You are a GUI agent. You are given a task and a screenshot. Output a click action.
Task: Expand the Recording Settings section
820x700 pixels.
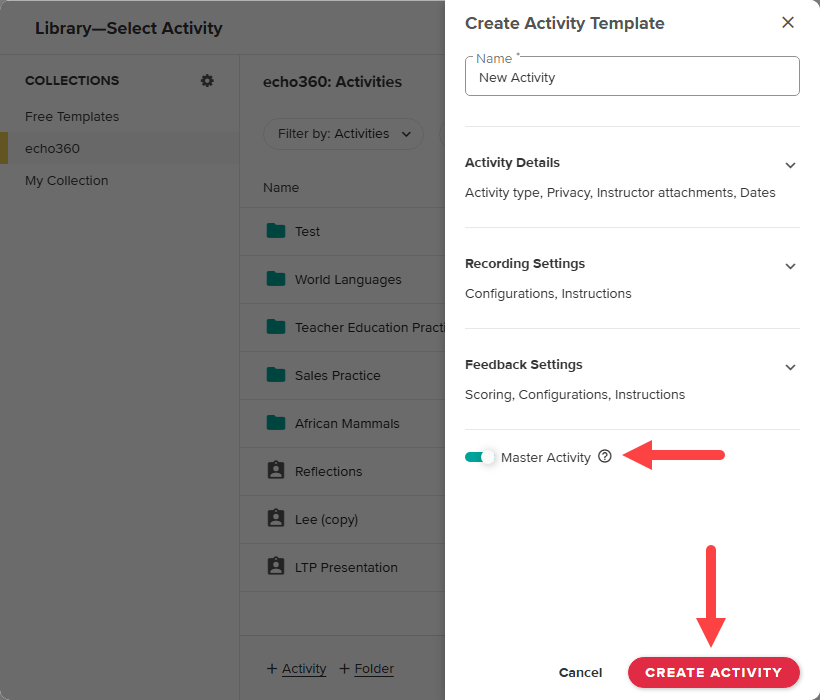790,266
